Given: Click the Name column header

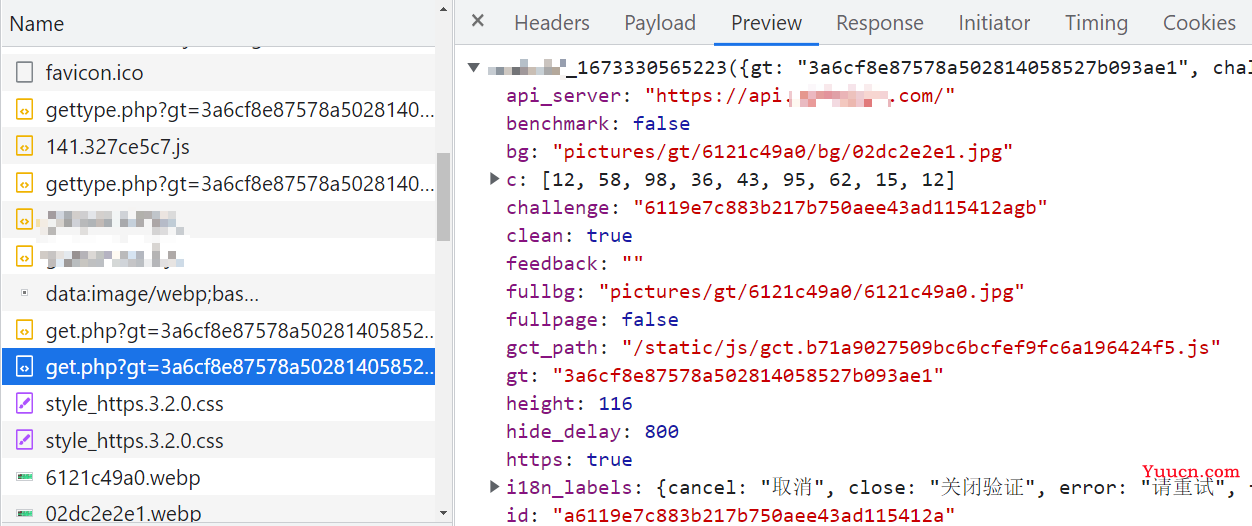Looking at the screenshot, I should pos(37,24).
